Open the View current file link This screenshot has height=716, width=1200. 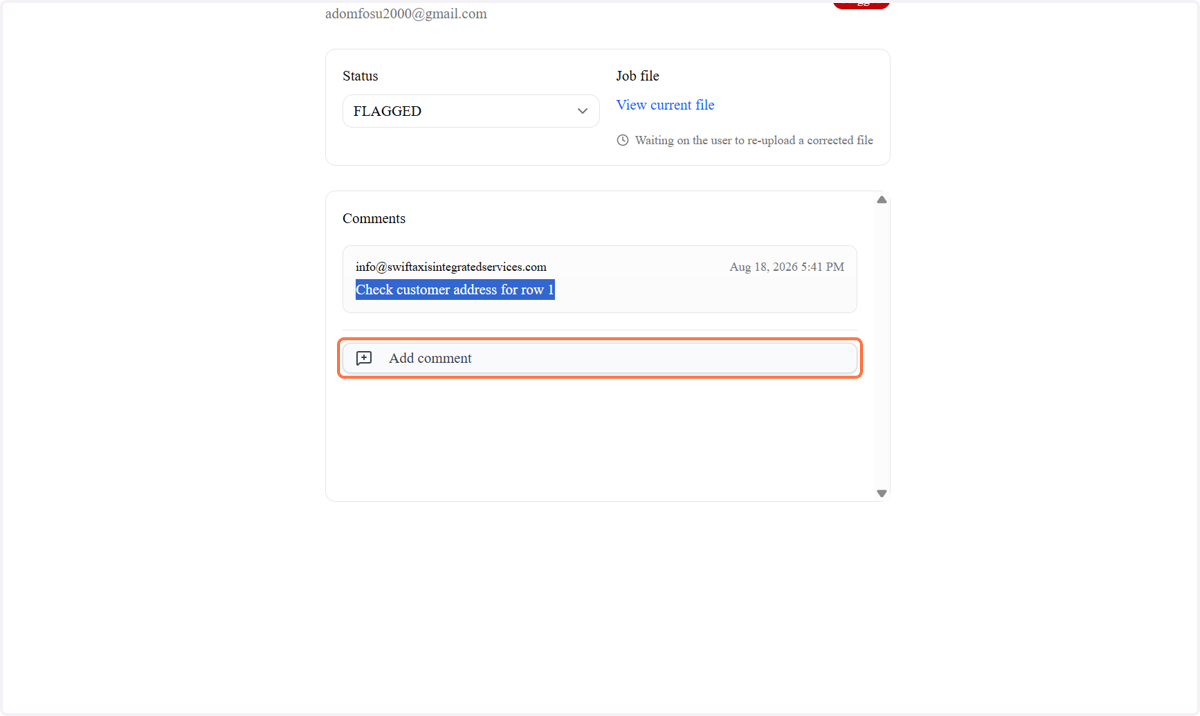click(665, 105)
